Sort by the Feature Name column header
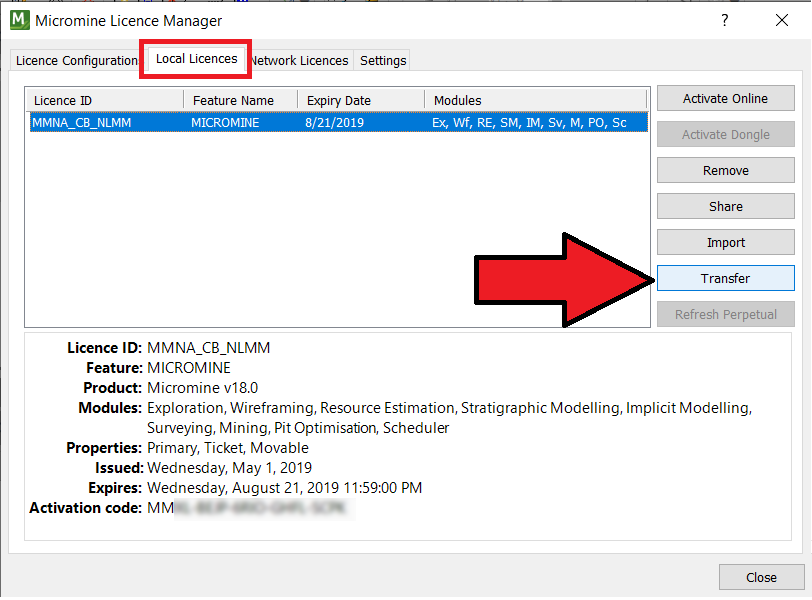812x600 pixels. tap(241, 100)
